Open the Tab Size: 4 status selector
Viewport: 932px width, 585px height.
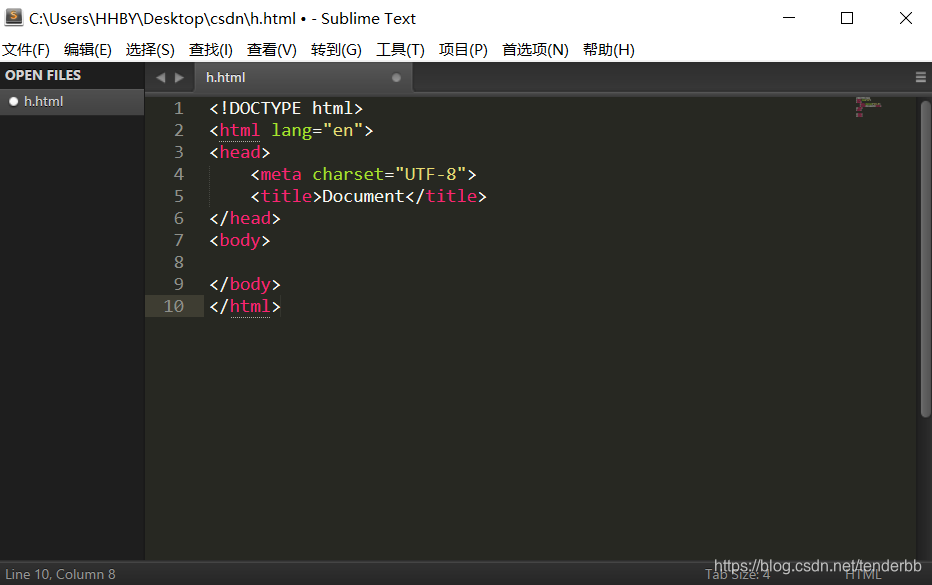737,574
